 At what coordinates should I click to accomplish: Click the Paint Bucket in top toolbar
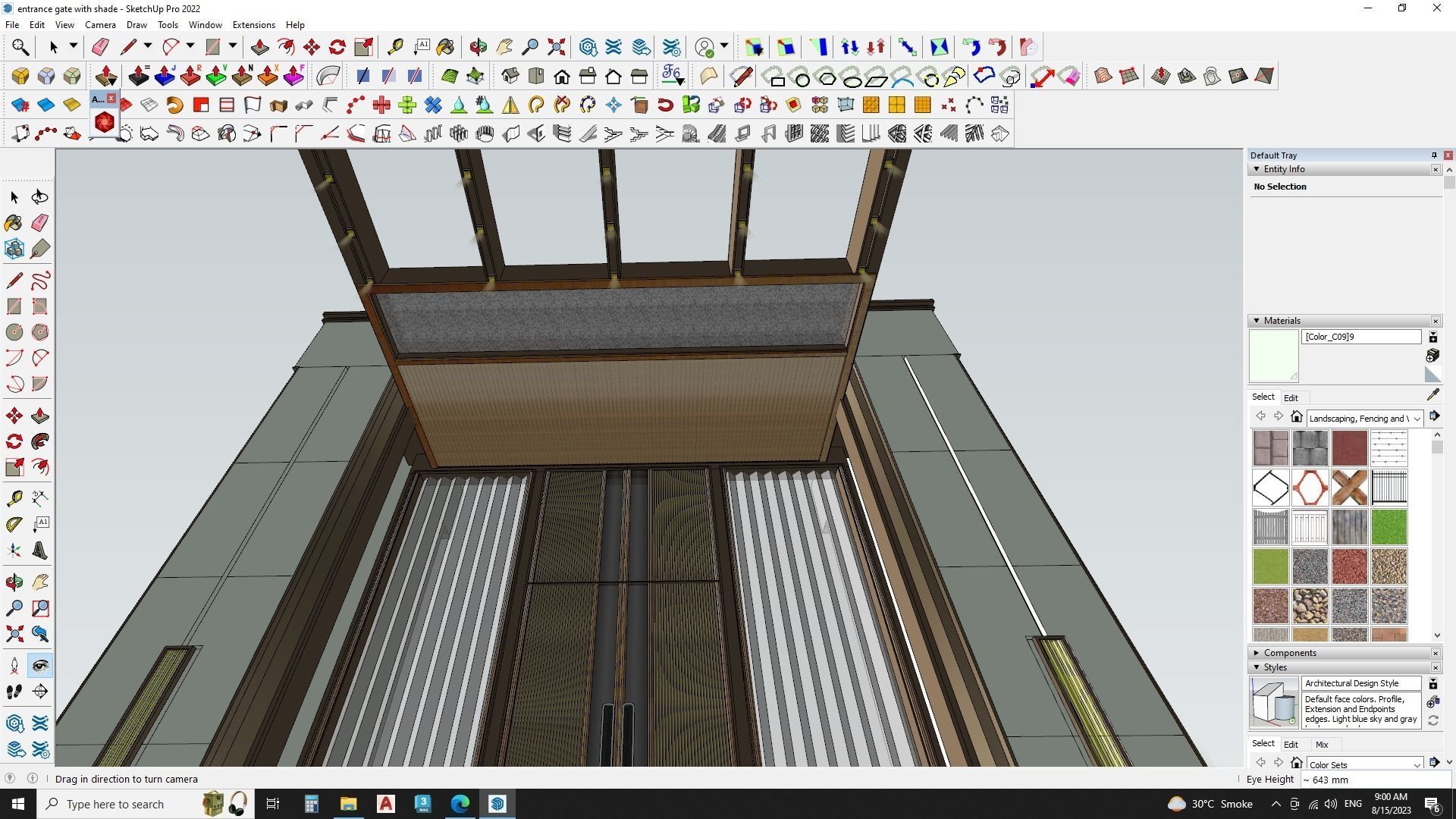coord(446,47)
